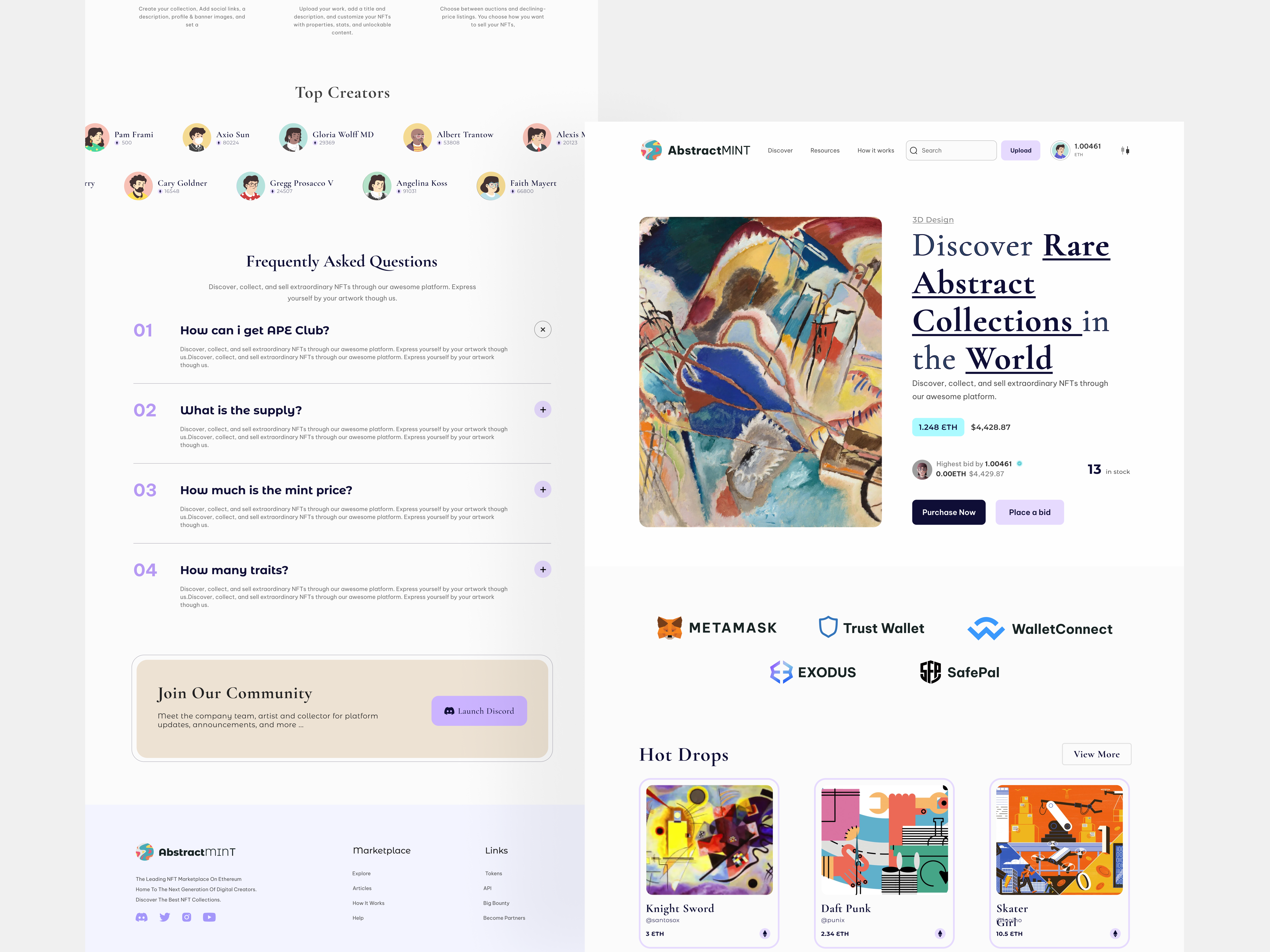Screen dimensions: 1270x952
Task: Click Gloria Wolff MD's avatar
Action: pyautogui.click(x=293, y=138)
